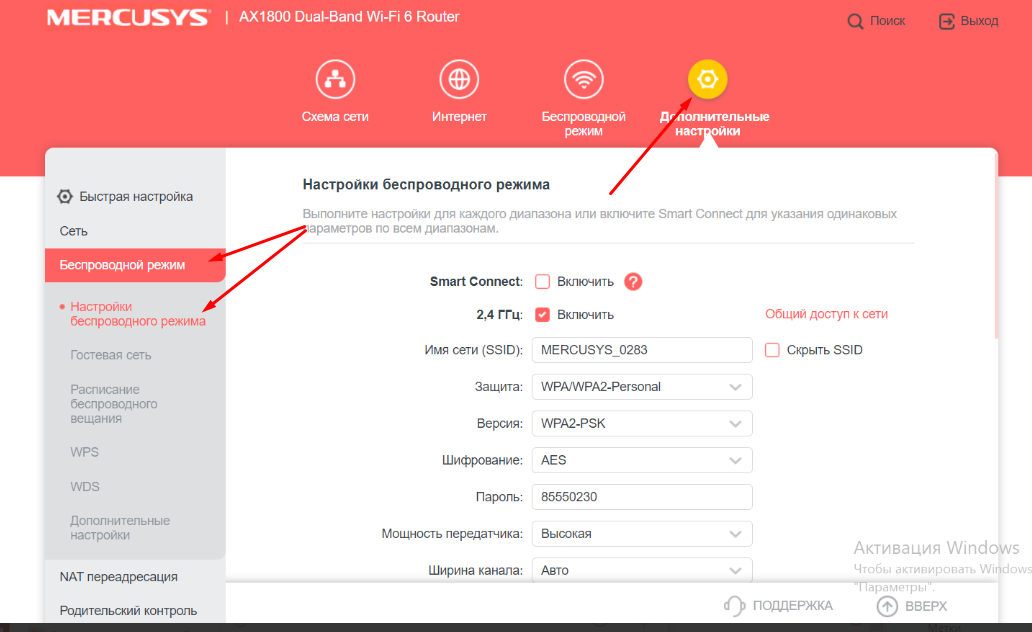Open the Шифрование AES dropdown
1032x632 pixels.
tap(641, 460)
